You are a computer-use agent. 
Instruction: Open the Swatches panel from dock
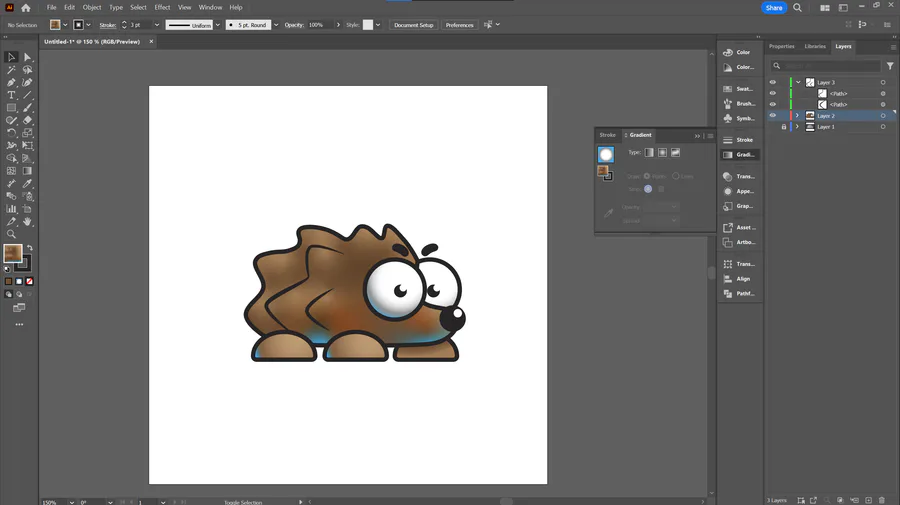point(739,89)
